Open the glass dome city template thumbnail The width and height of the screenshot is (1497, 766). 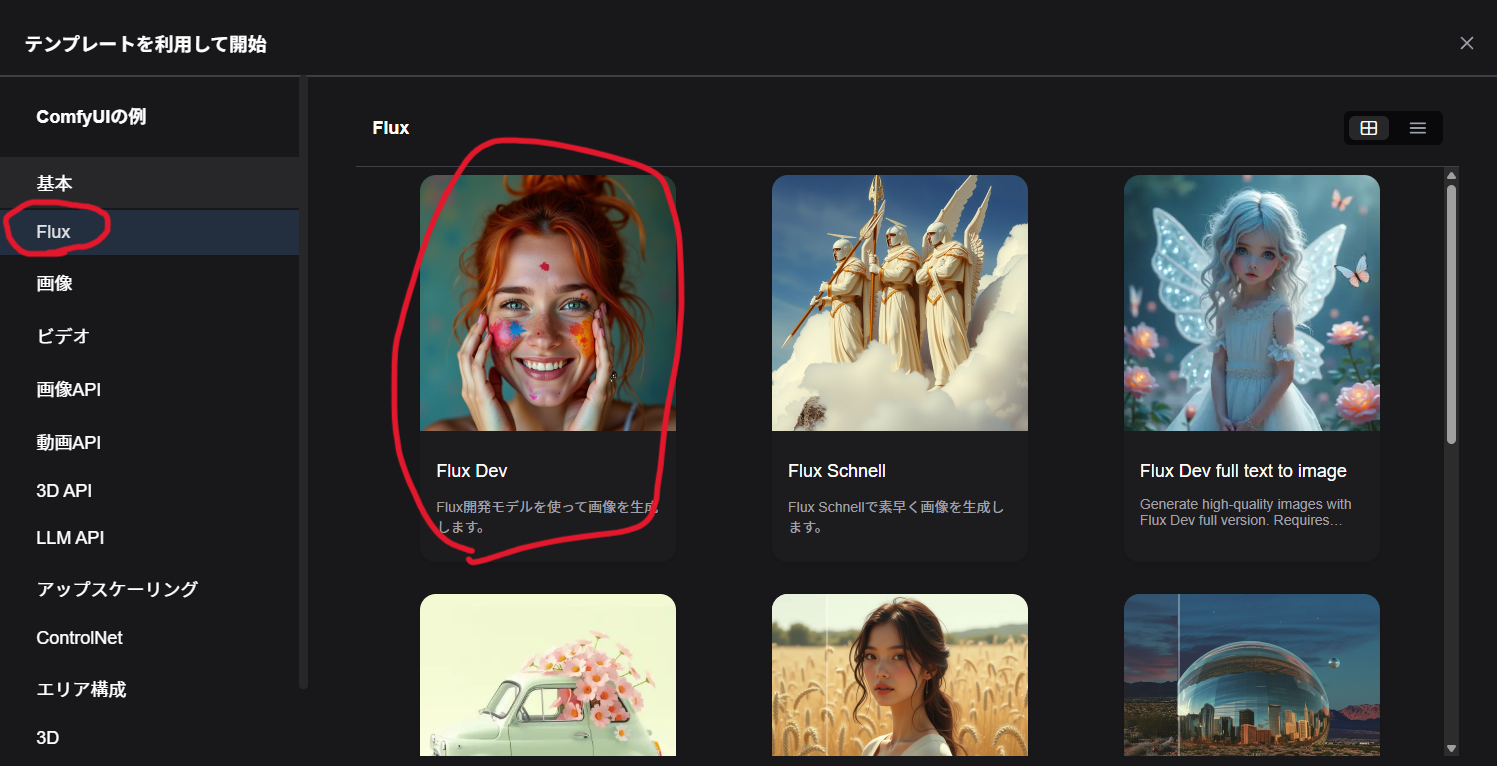pyautogui.click(x=1252, y=675)
